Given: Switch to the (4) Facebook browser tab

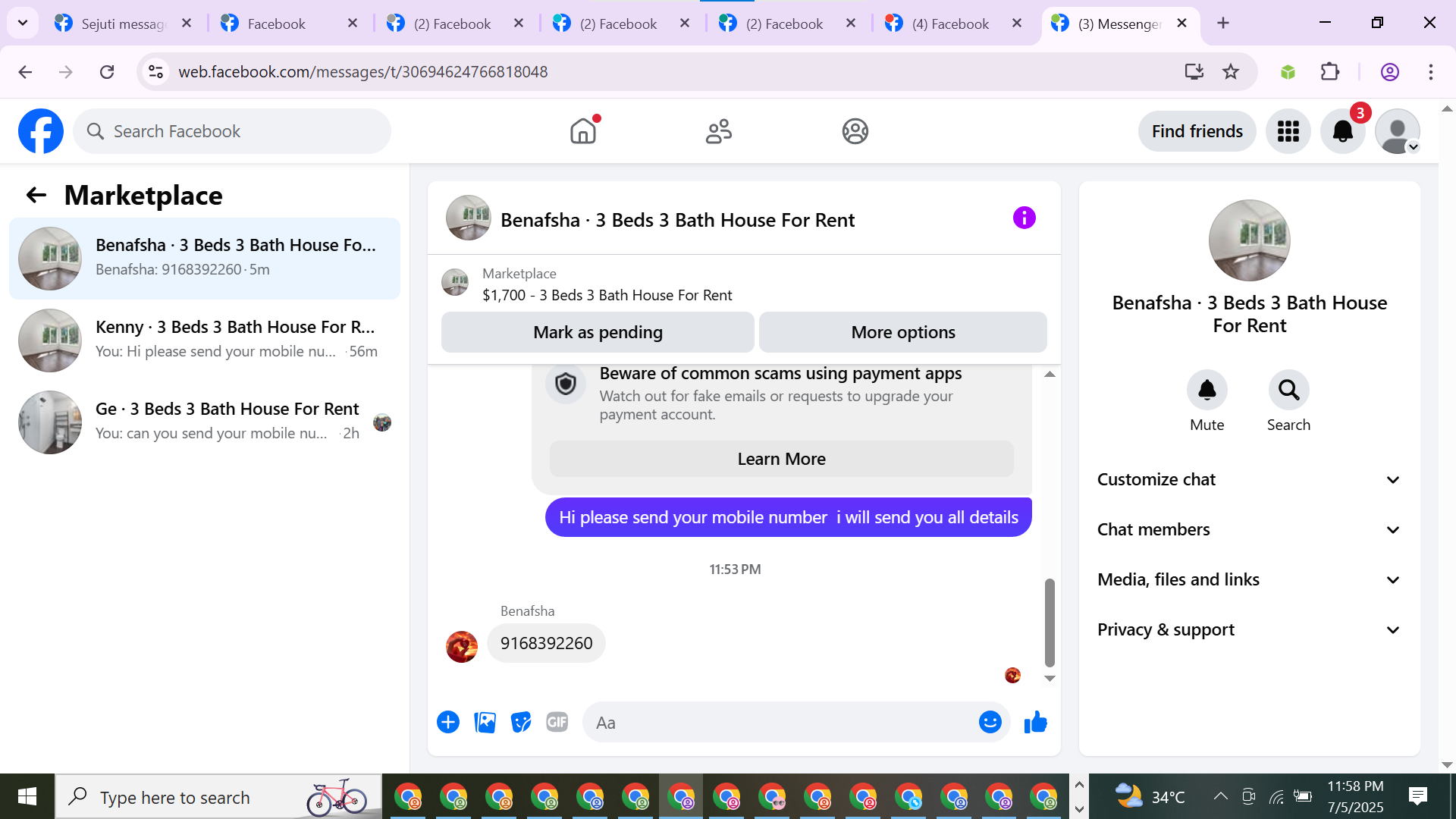Looking at the screenshot, I should point(949,24).
